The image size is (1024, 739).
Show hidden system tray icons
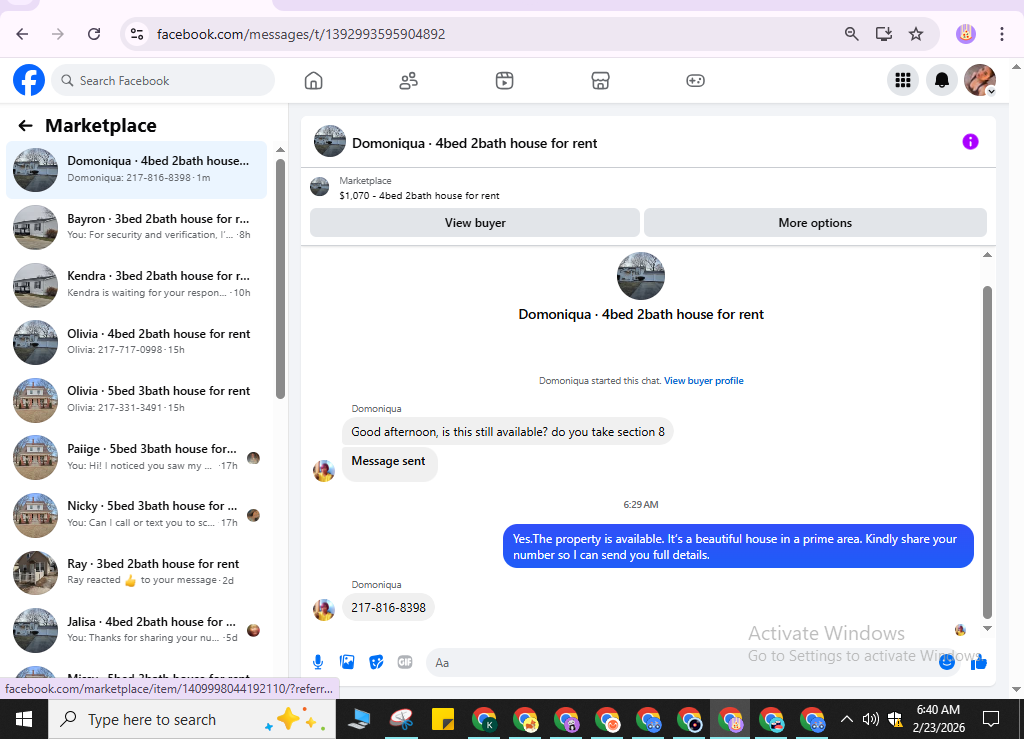pos(846,719)
